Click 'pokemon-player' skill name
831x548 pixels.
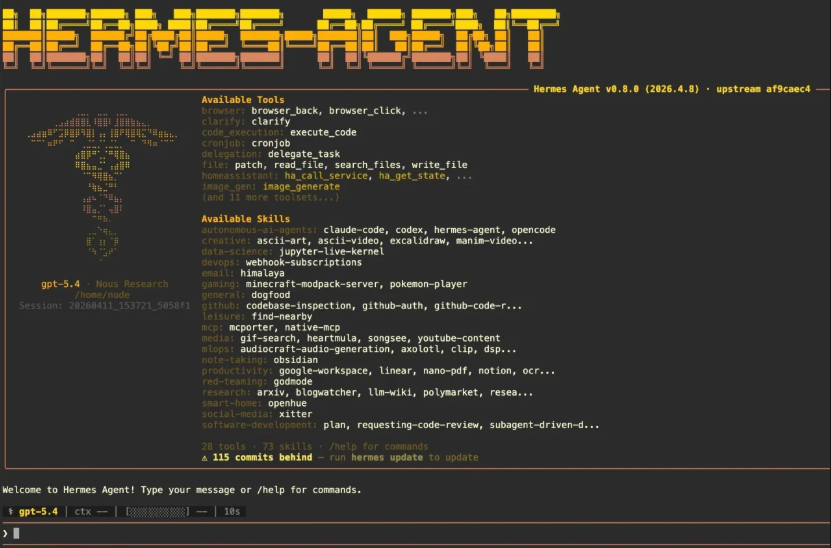coord(428,284)
